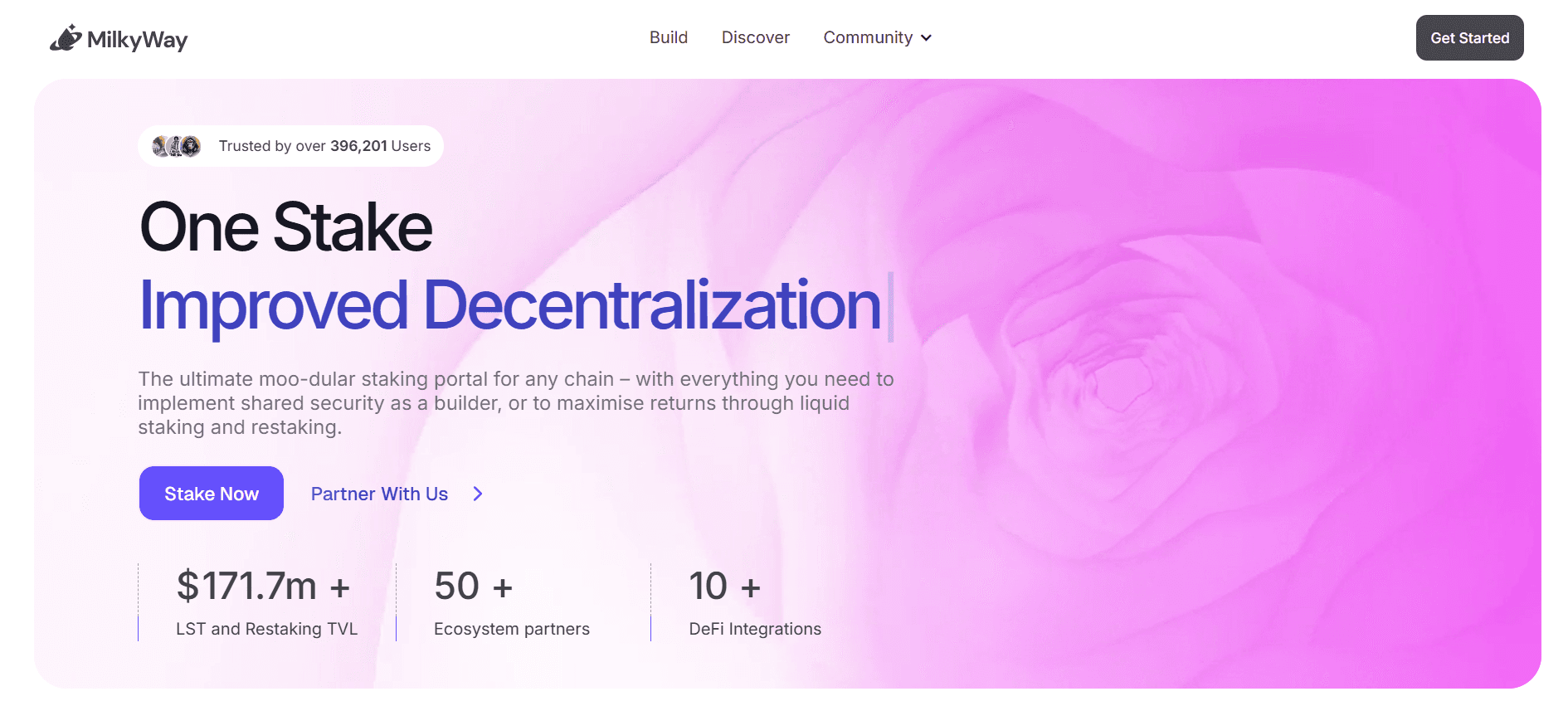
Task: Open the Build menu item
Action: tap(669, 37)
